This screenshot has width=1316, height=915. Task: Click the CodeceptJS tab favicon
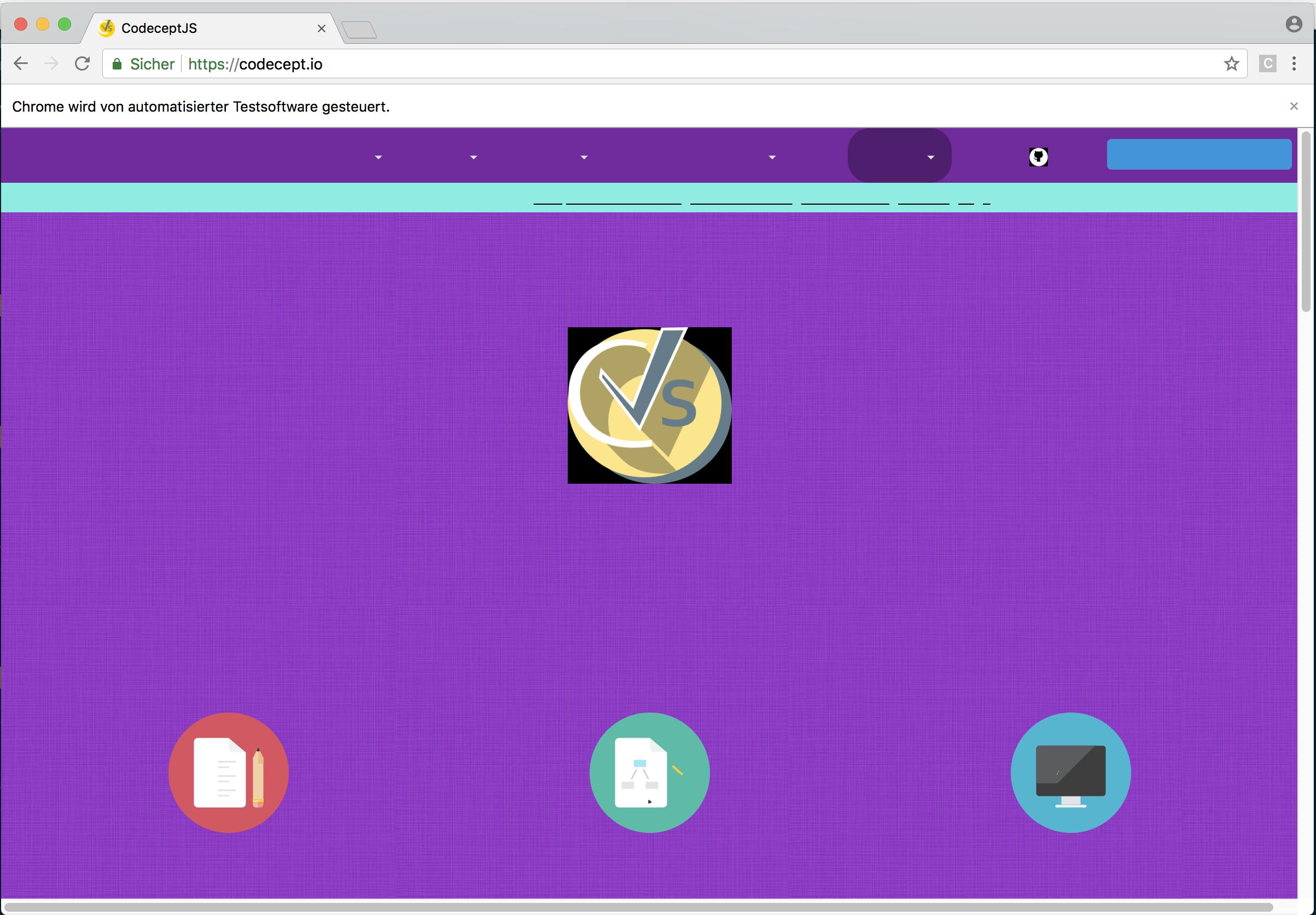coord(107,28)
